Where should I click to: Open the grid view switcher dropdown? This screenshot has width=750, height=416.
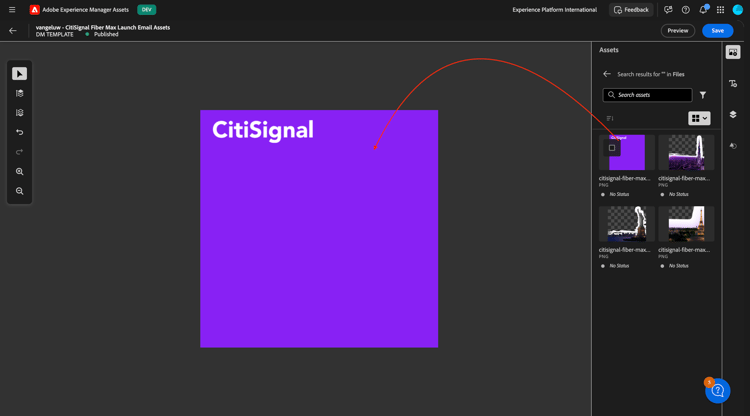tap(699, 118)
